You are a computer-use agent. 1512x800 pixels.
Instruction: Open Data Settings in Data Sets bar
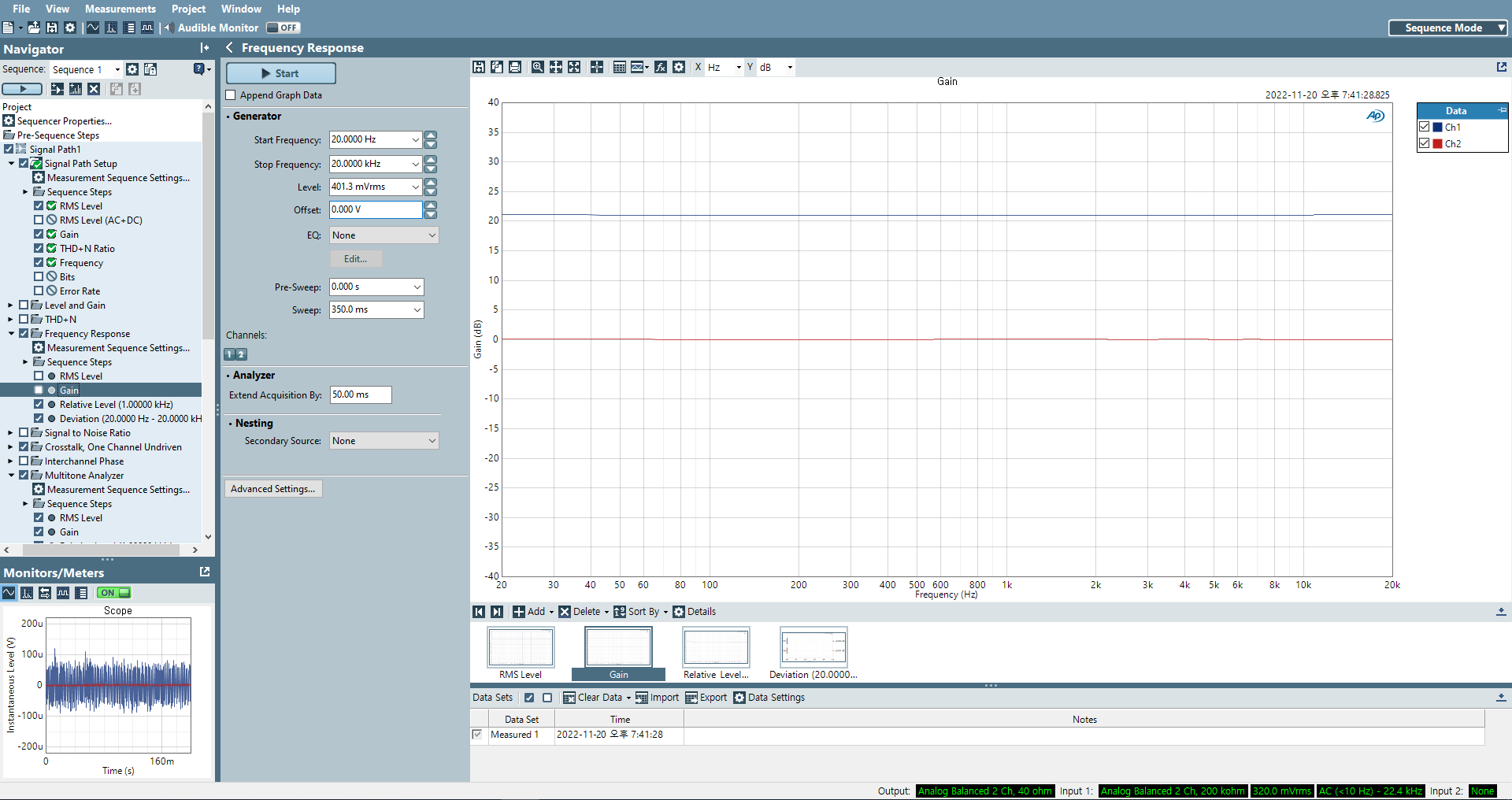pos(769,698)
